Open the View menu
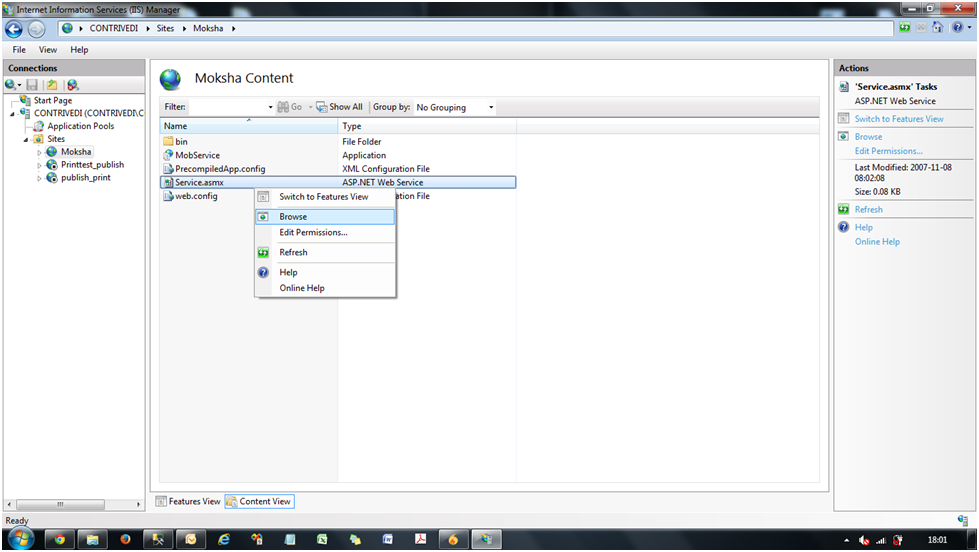979x552 pixels. pos(47,50)
